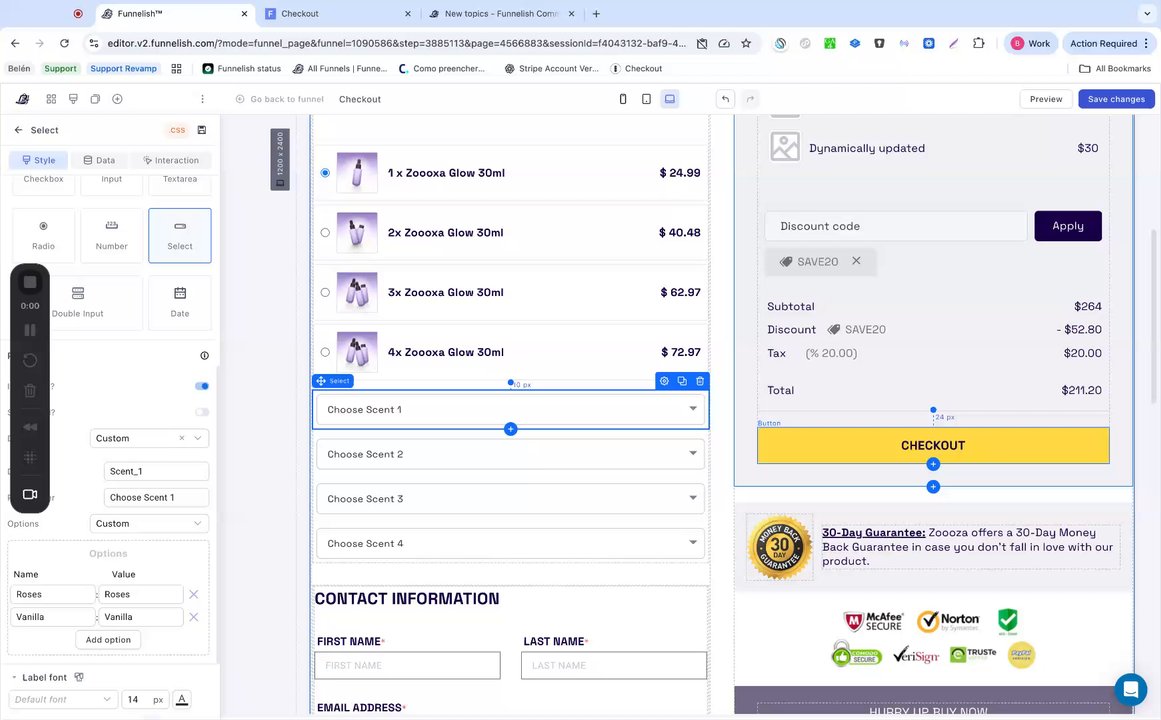Bookmark this page with star icon
The width and height of the screenshot is (1161, 720).
coord(746,44)
